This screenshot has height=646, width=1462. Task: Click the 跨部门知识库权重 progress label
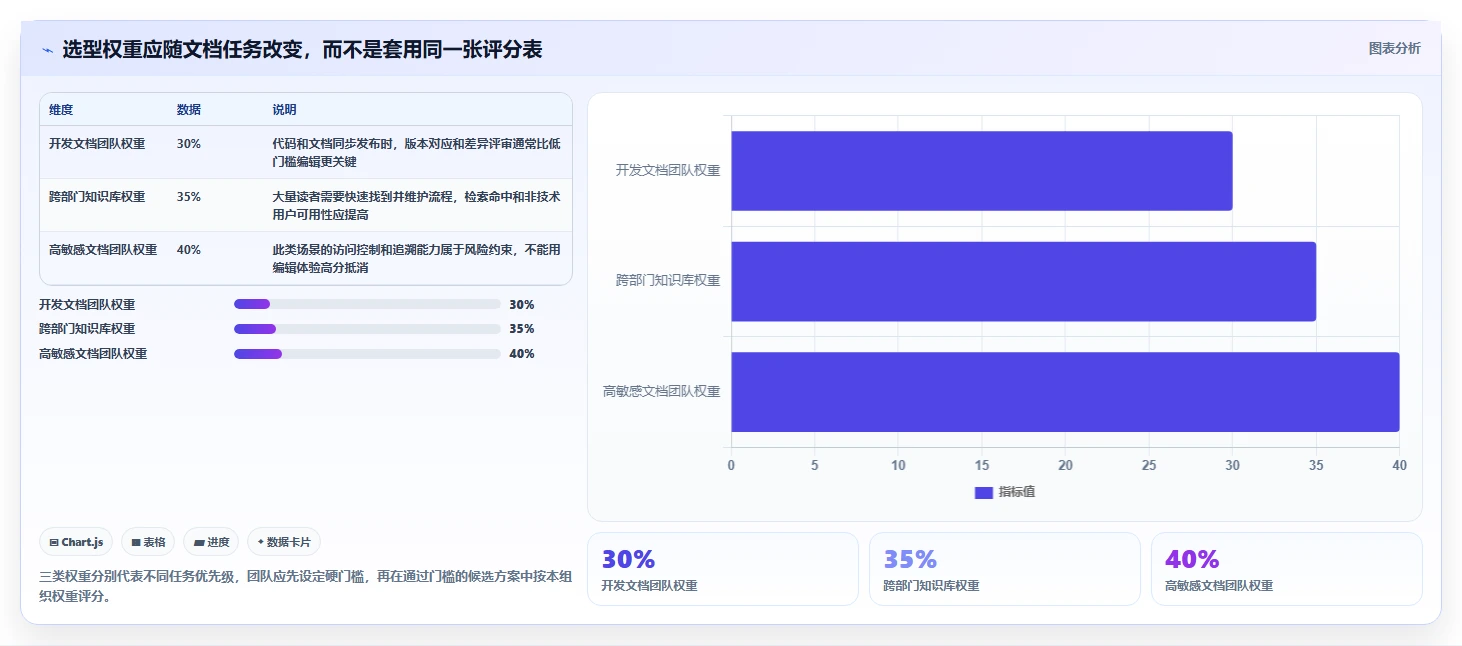[87, 329]
